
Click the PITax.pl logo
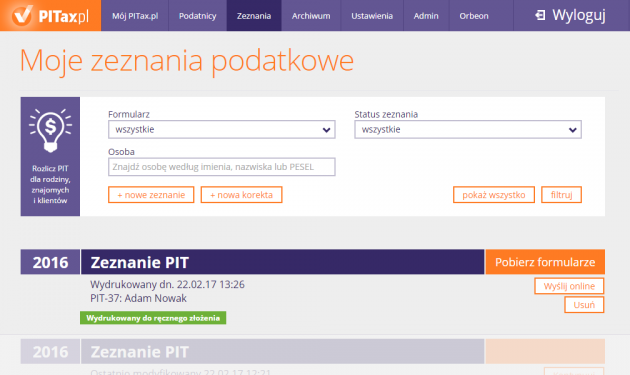[x=50, y=15]
